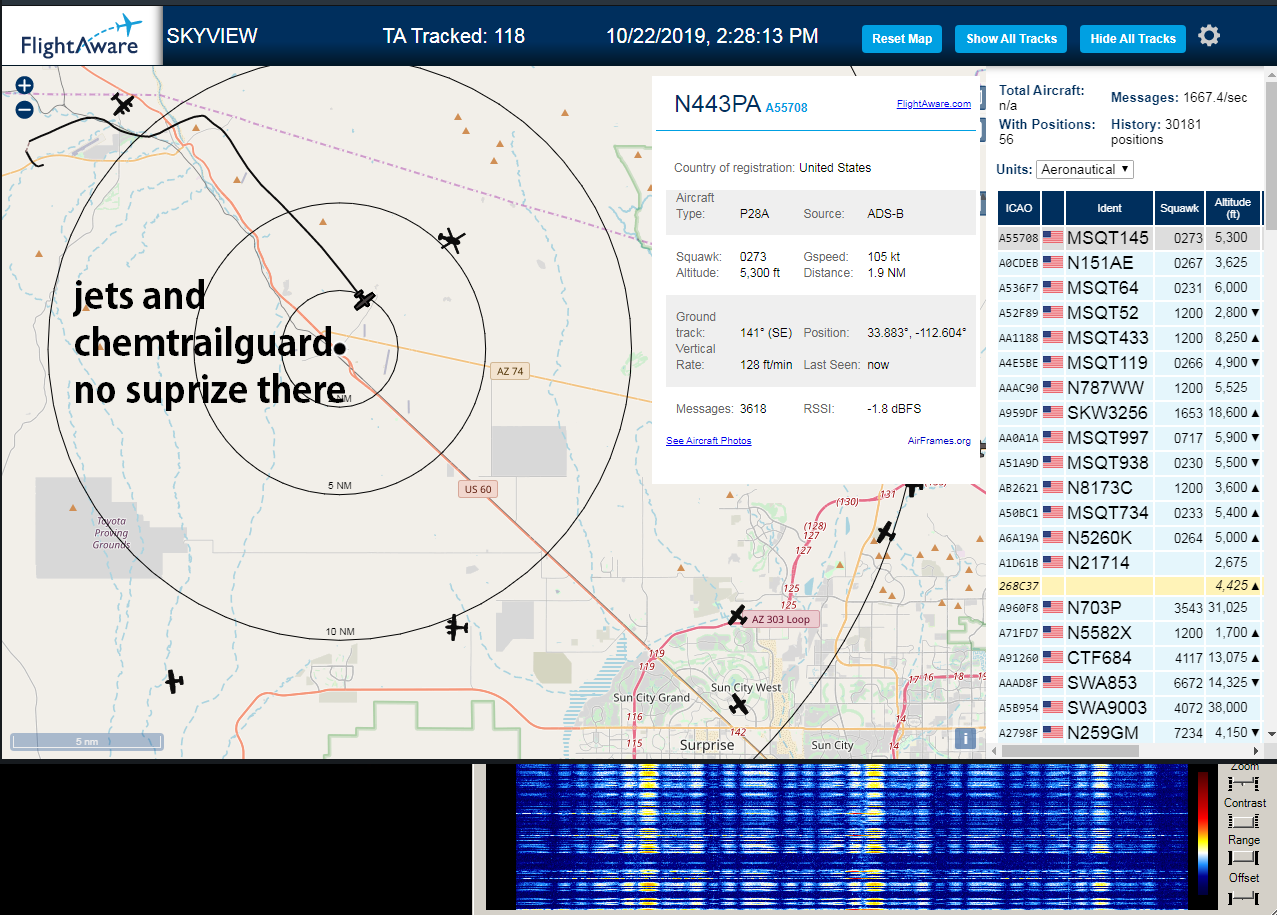1277x915 pixels.
Task: Select the MSQT997 row
Action: point(1130,438)
